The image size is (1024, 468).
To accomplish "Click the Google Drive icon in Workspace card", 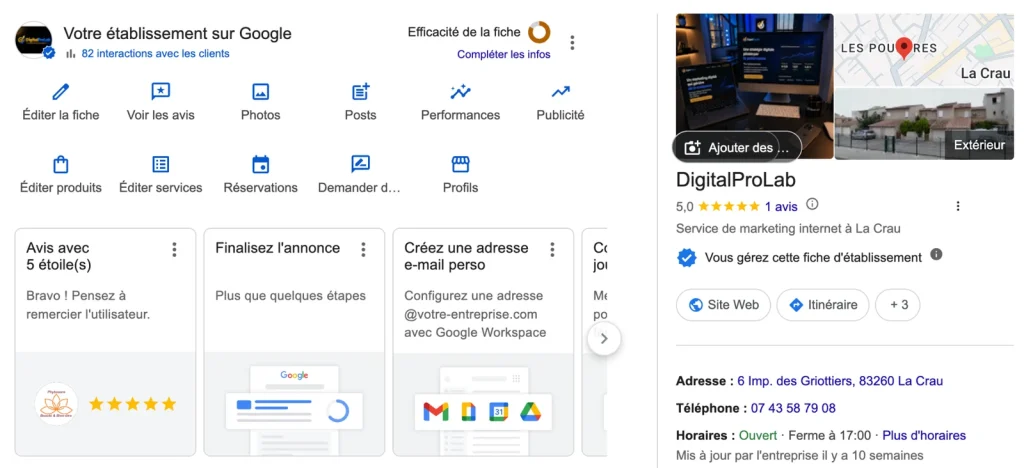I will click(531, 412).
